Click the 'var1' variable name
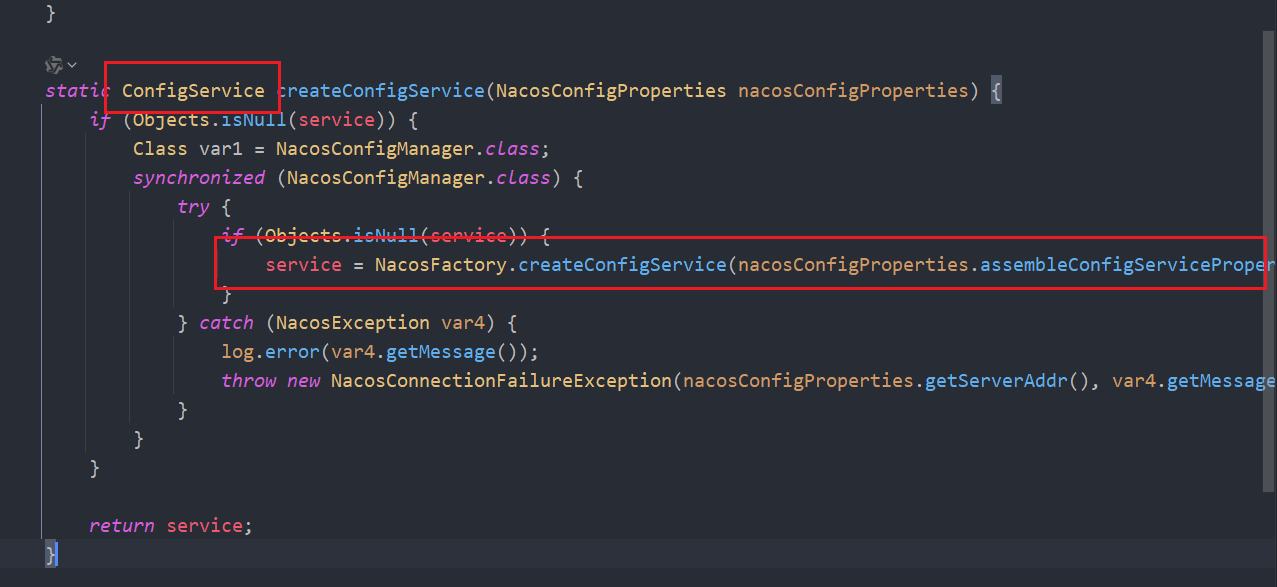Viewport: 1277px width, 587px height. coord(220,149)
